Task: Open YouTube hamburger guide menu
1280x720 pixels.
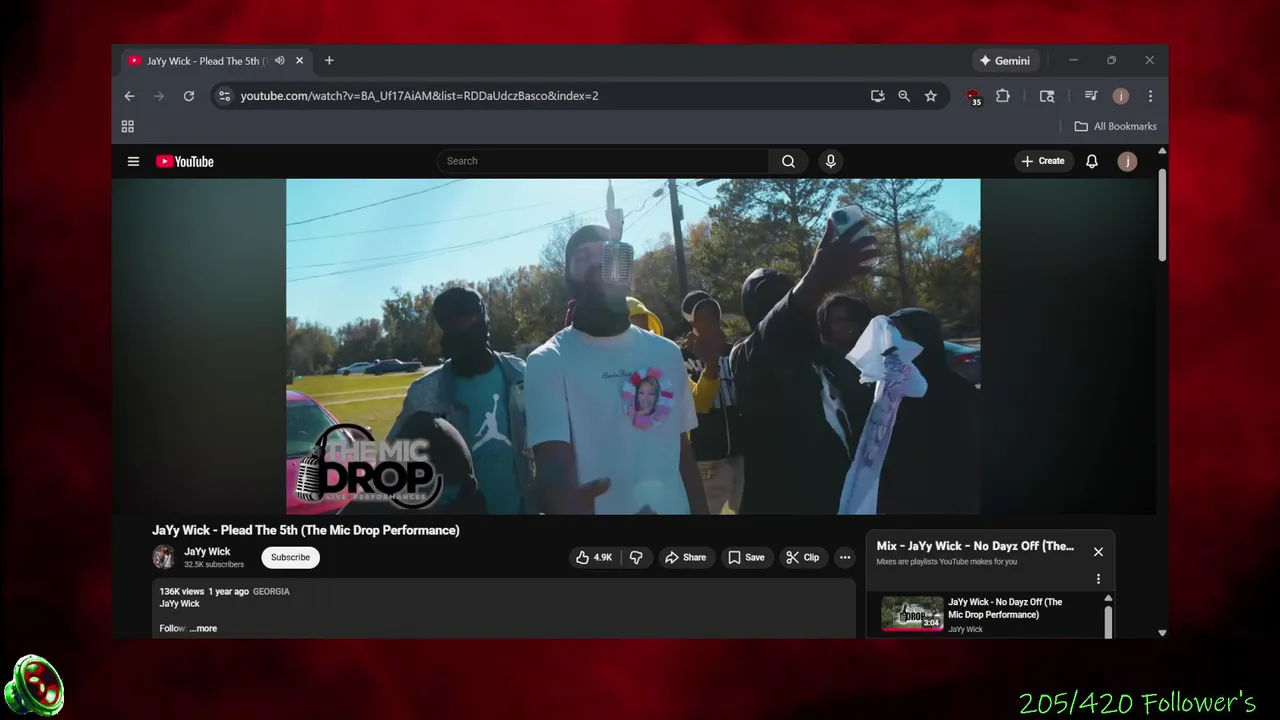Action: pyautogui.click(x=133, y=161)
